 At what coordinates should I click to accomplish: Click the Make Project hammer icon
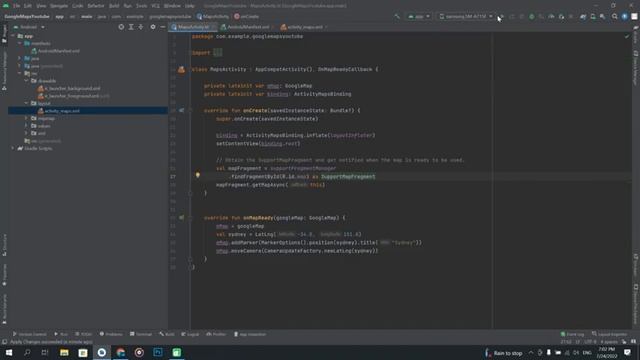point(397,17)
